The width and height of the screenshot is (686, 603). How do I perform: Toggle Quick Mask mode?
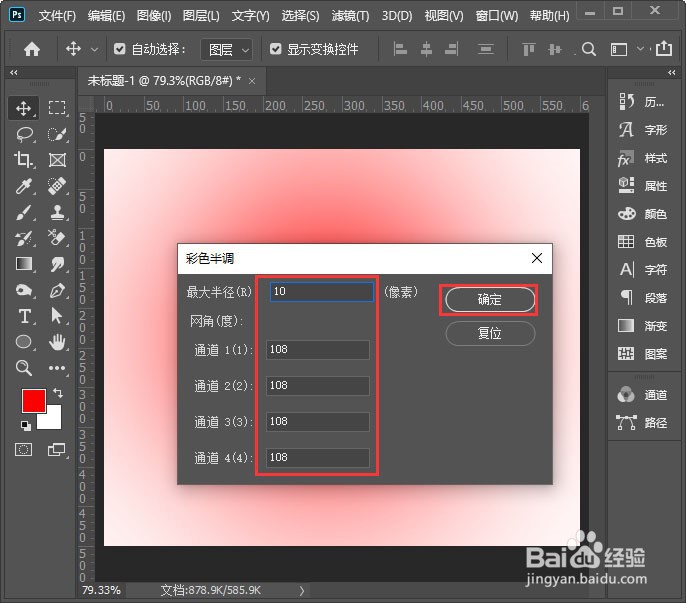tap(24, 449)
